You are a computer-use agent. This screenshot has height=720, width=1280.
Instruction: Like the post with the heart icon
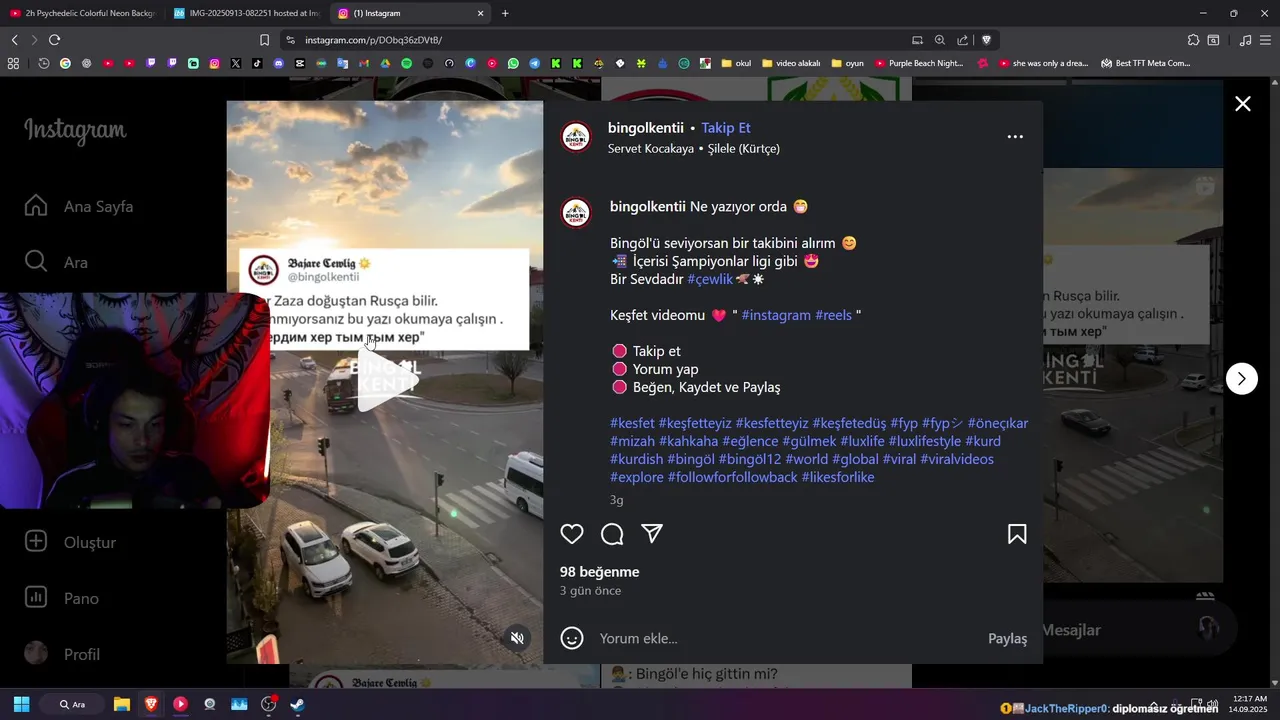tap(572, 534)
